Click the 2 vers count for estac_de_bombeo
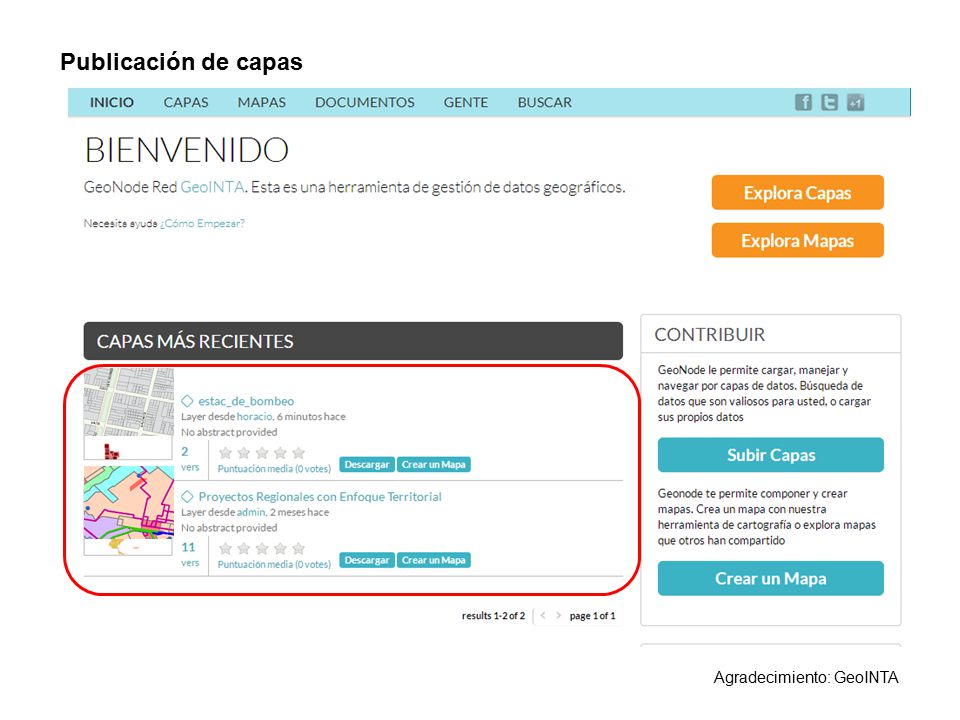The image size is (960, 720). pyautogui.click(x=190, y=458)
